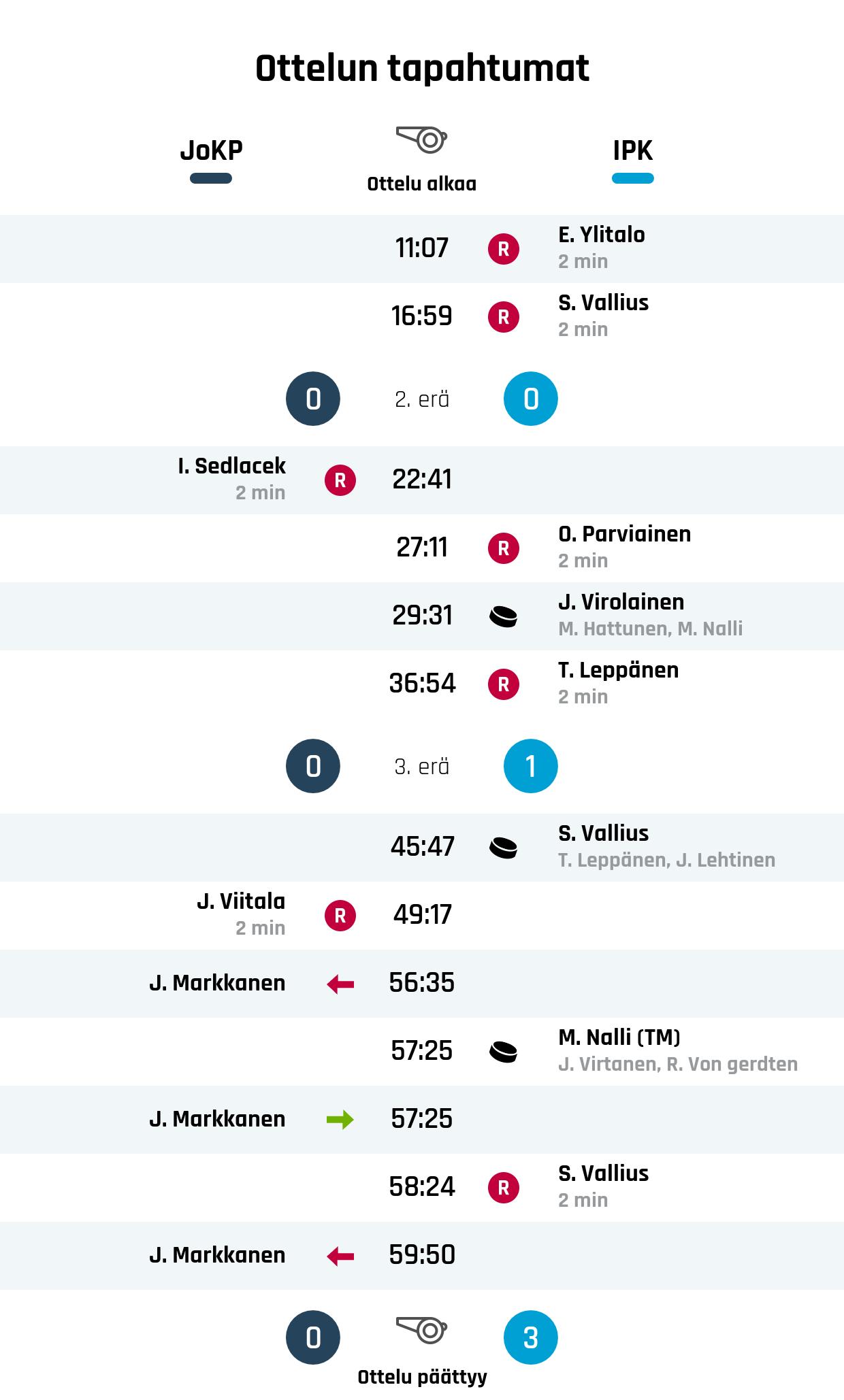
Task: Select the JoKP team header
Action: tap(211, 150)
